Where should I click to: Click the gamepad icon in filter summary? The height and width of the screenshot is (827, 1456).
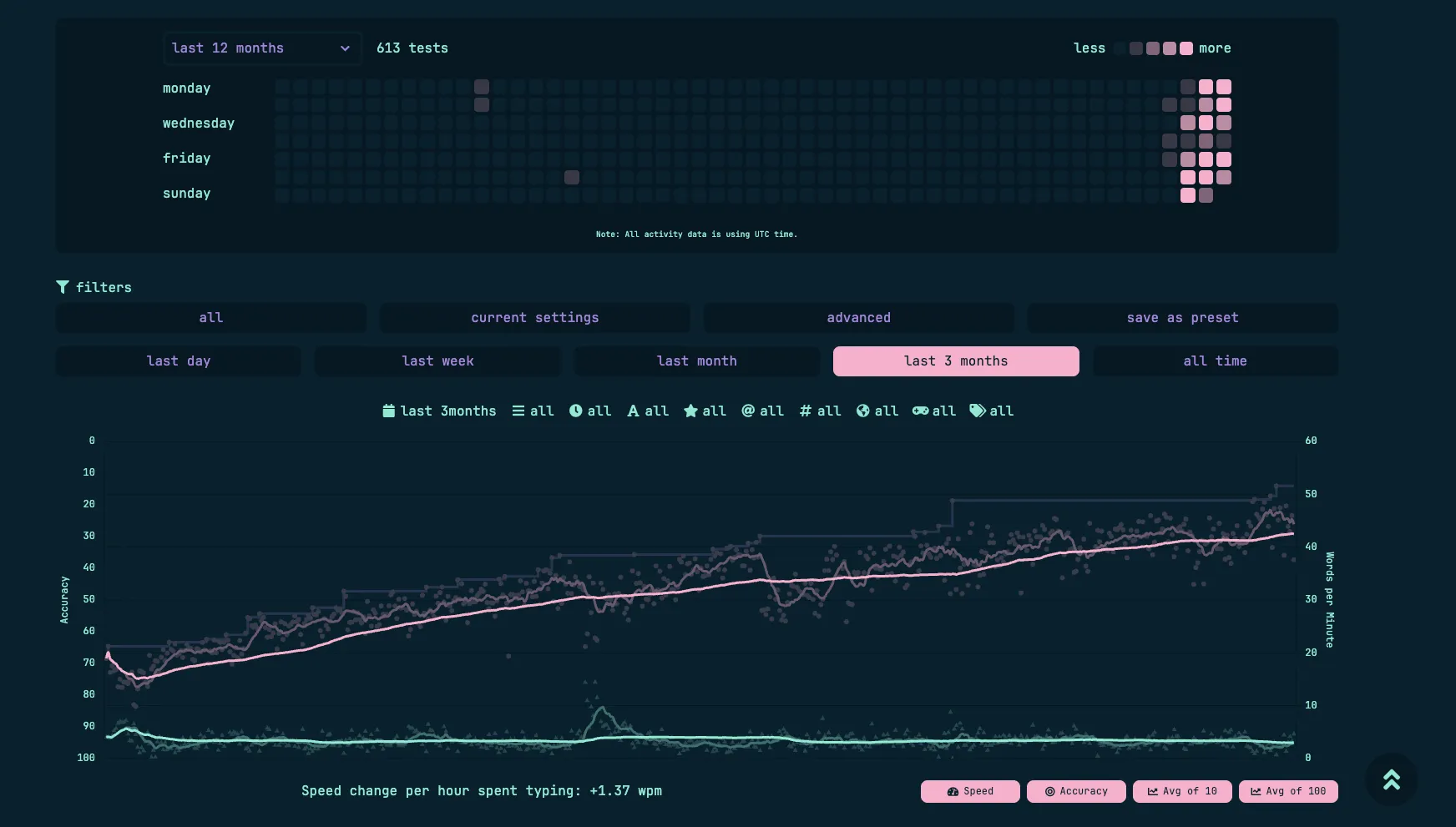click(x=920, y=411)
